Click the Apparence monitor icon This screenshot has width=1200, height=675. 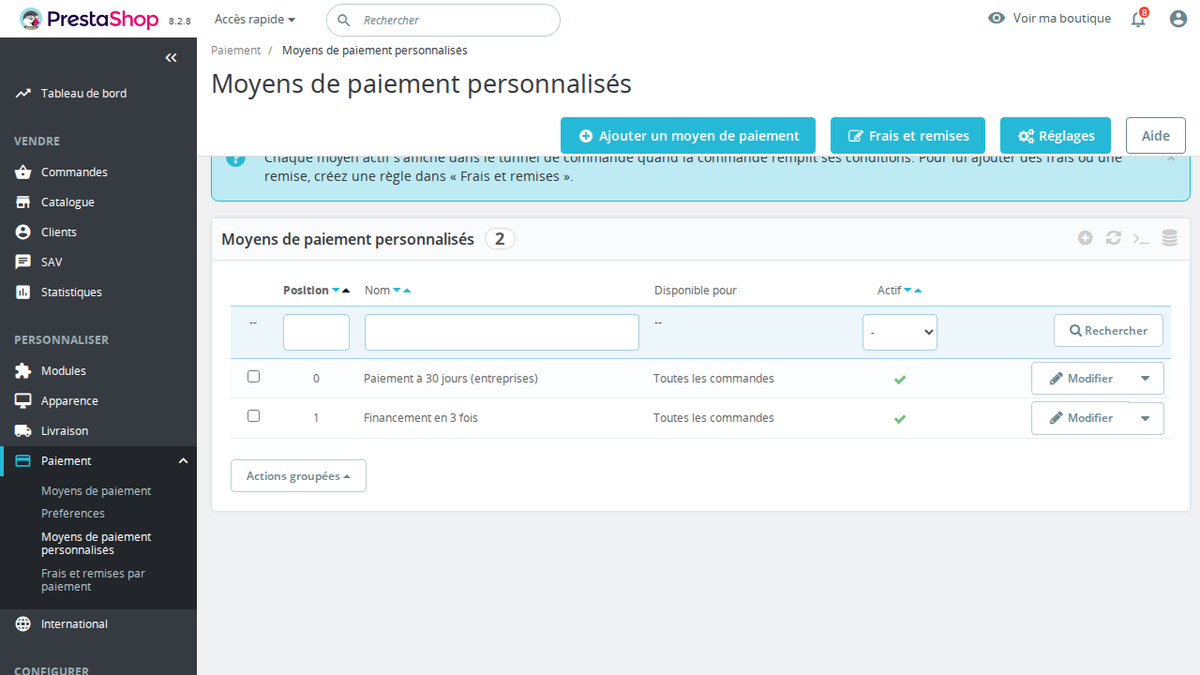pyautogui.click(x=23, y=401)
